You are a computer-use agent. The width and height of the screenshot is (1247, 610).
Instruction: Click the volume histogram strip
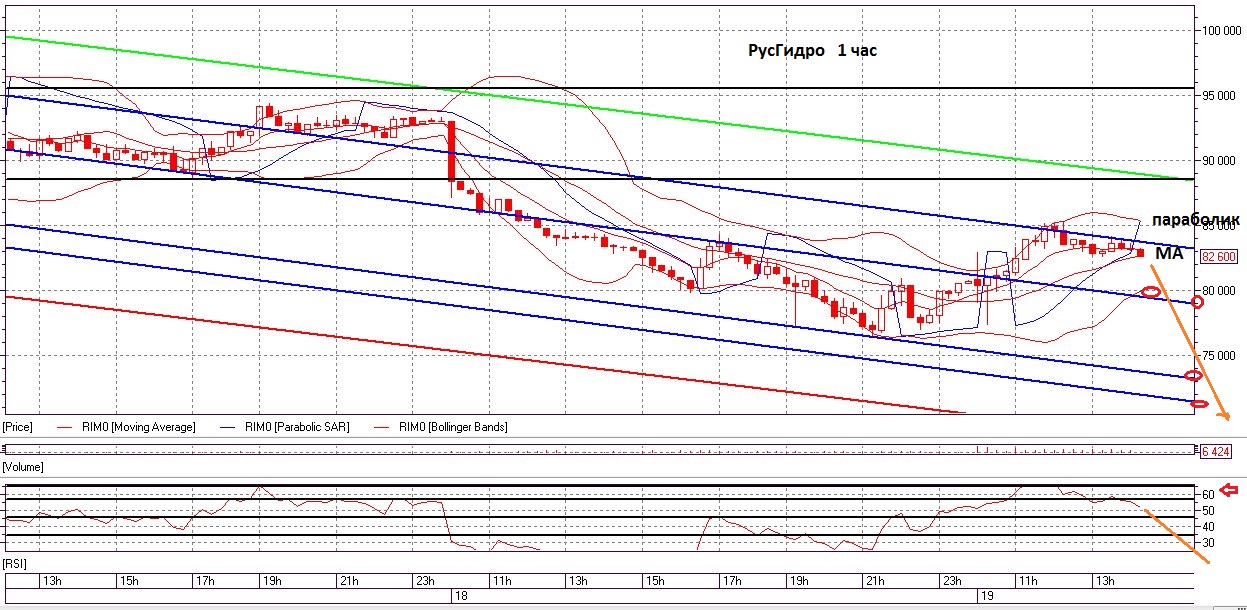coord(600,451)
